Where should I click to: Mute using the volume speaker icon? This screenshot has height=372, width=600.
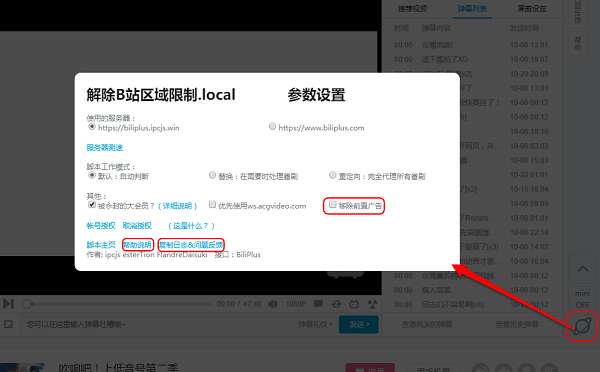[x=273, y=304]
